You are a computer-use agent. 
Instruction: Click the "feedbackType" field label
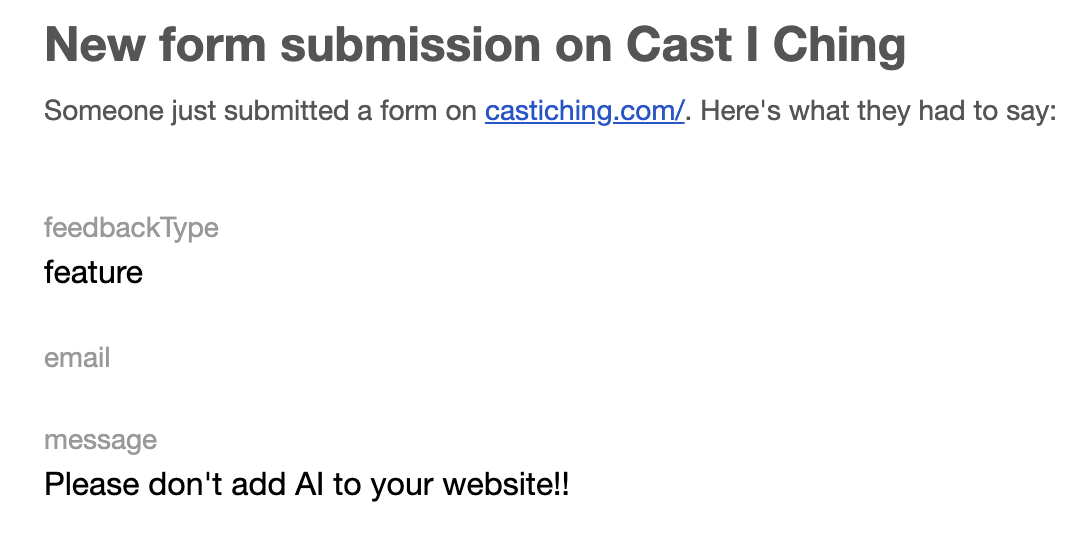[131, 229]
